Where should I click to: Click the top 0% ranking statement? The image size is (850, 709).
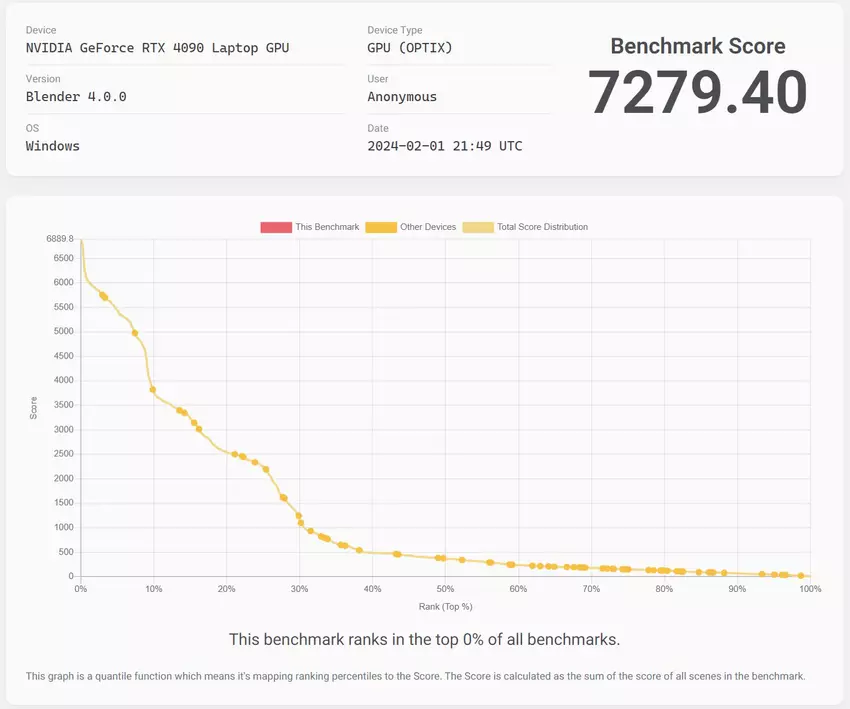point(424,639)
